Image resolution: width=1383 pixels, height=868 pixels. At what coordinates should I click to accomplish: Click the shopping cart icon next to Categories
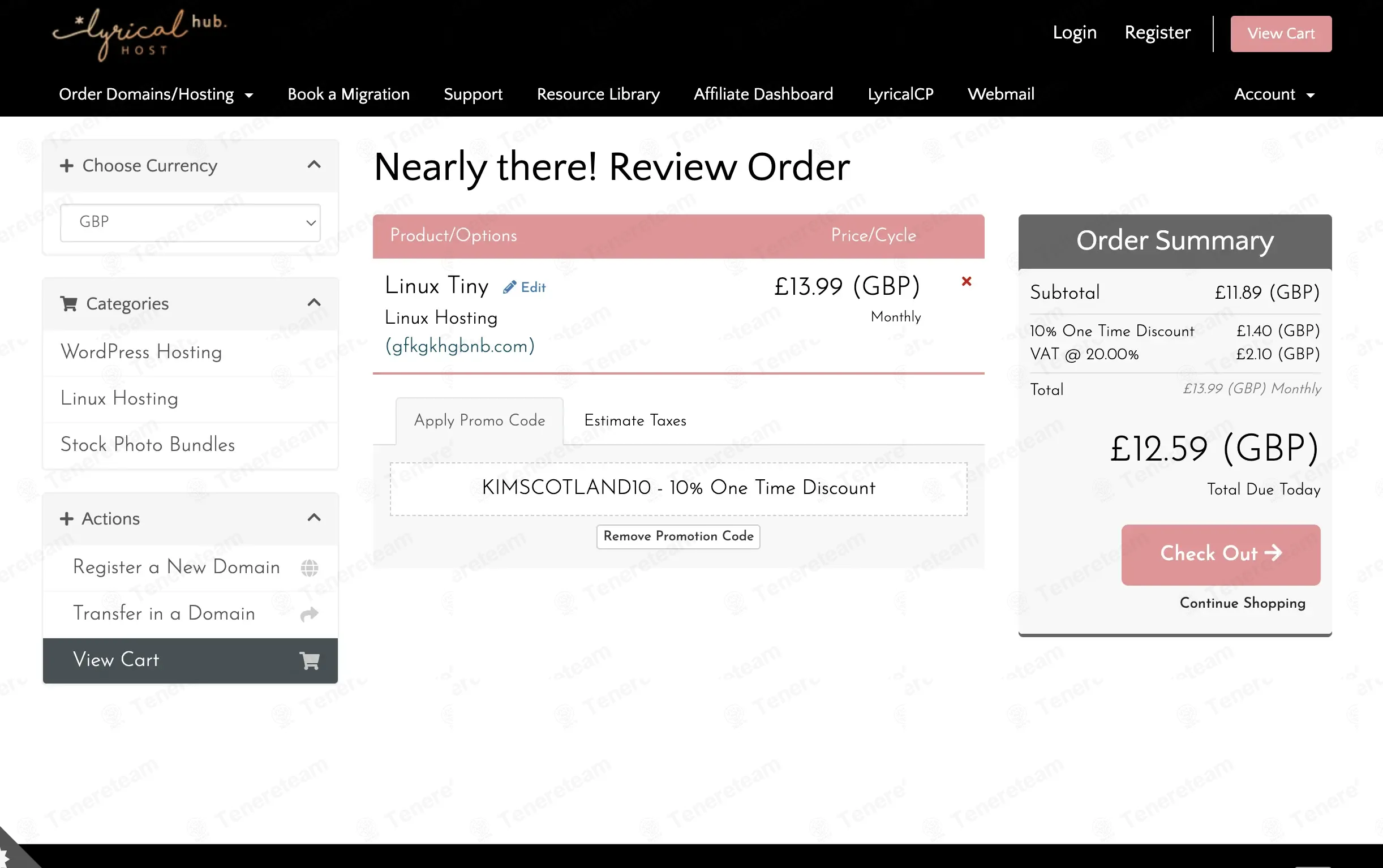click(x=69, y=304)
